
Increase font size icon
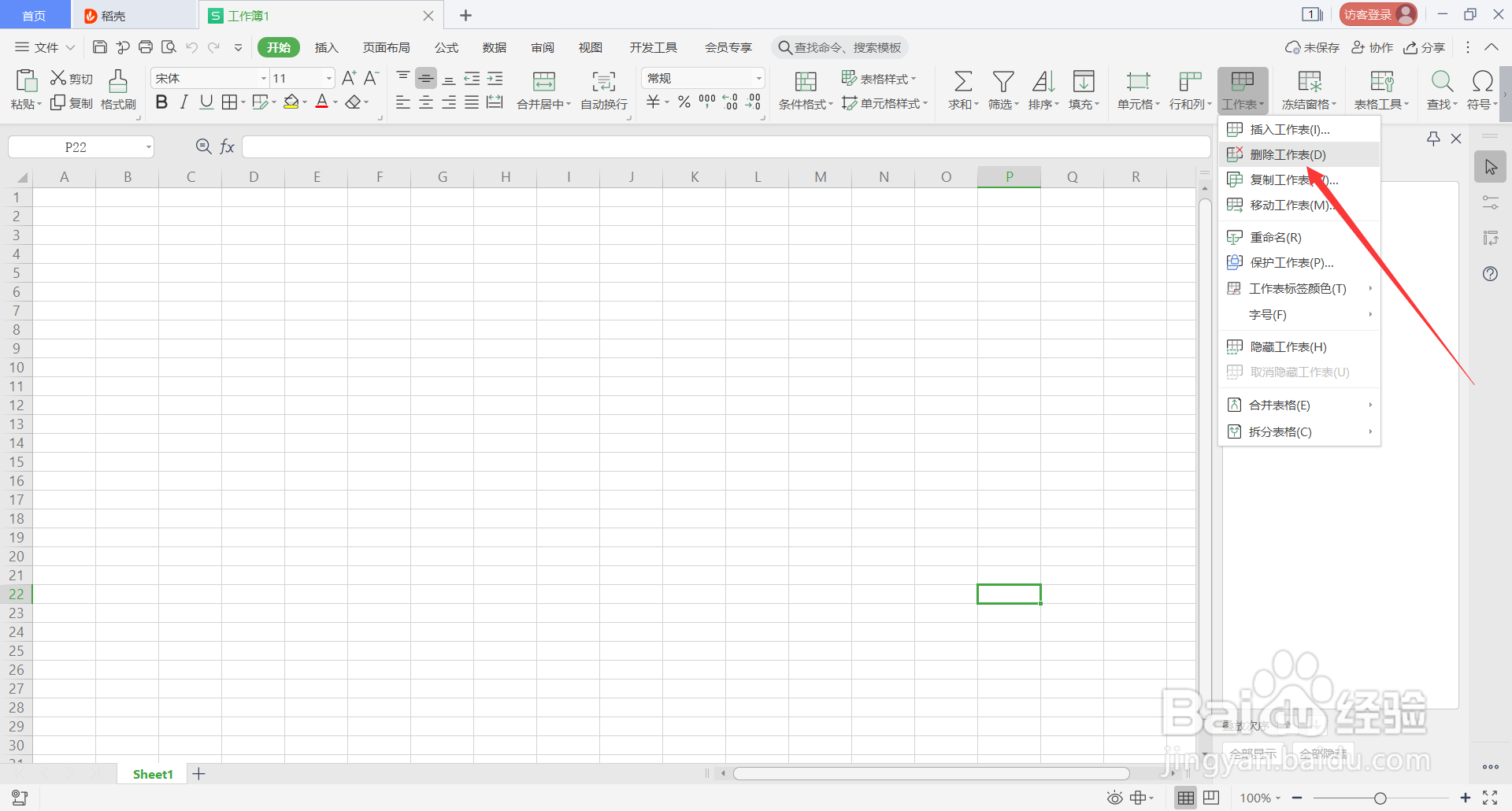pyautogui.click(x=349, y=78)
